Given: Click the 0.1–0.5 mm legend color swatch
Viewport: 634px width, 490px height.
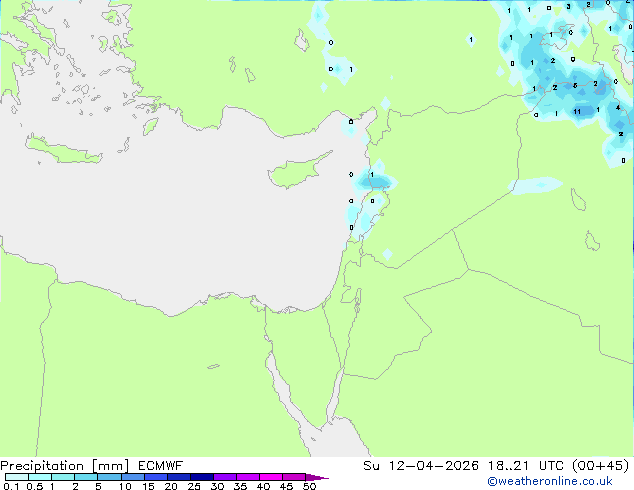Looking at the screenshot, I should pyautogui.click(x=17, y=477).
